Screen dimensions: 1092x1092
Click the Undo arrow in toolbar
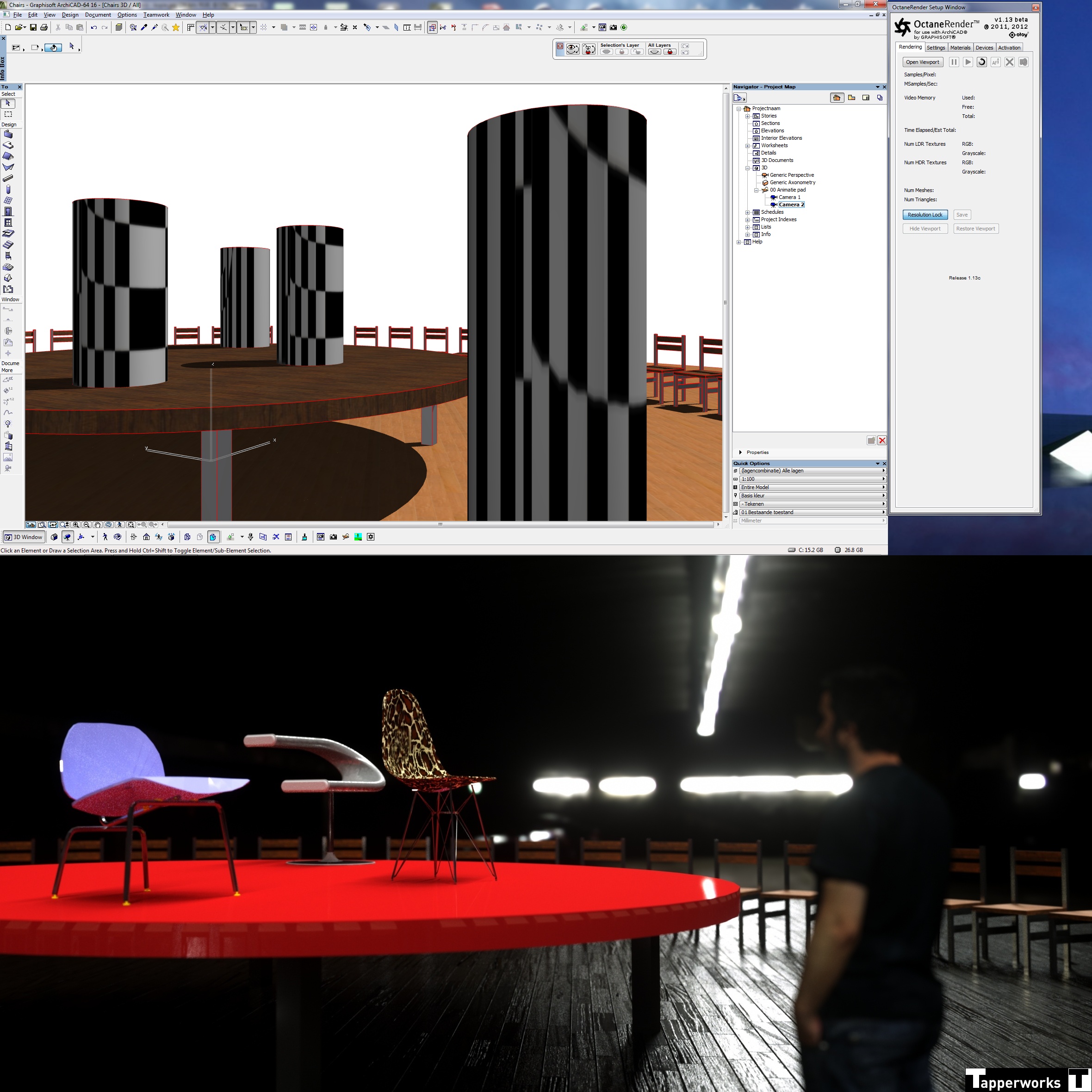point(94,27)
